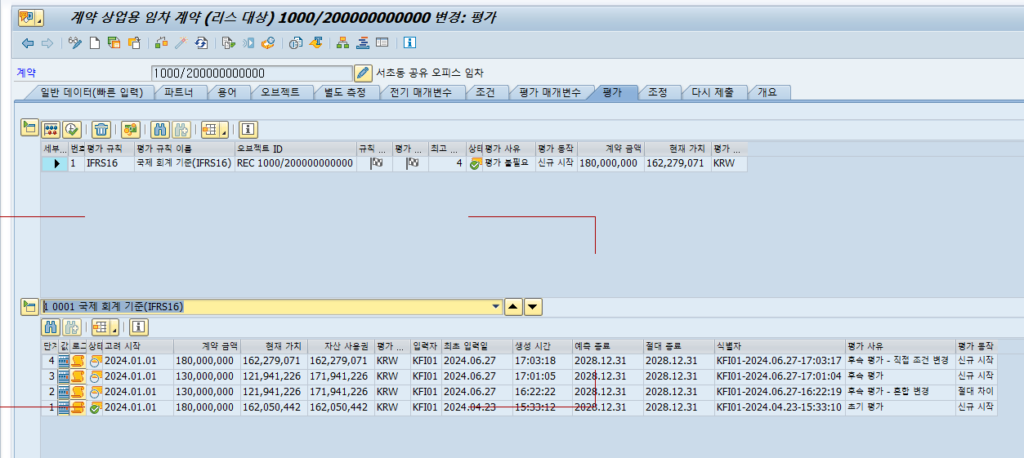Click the magic wand icon in the toolbar
The width and height of the screenshot is (1024, 458).
181,44
